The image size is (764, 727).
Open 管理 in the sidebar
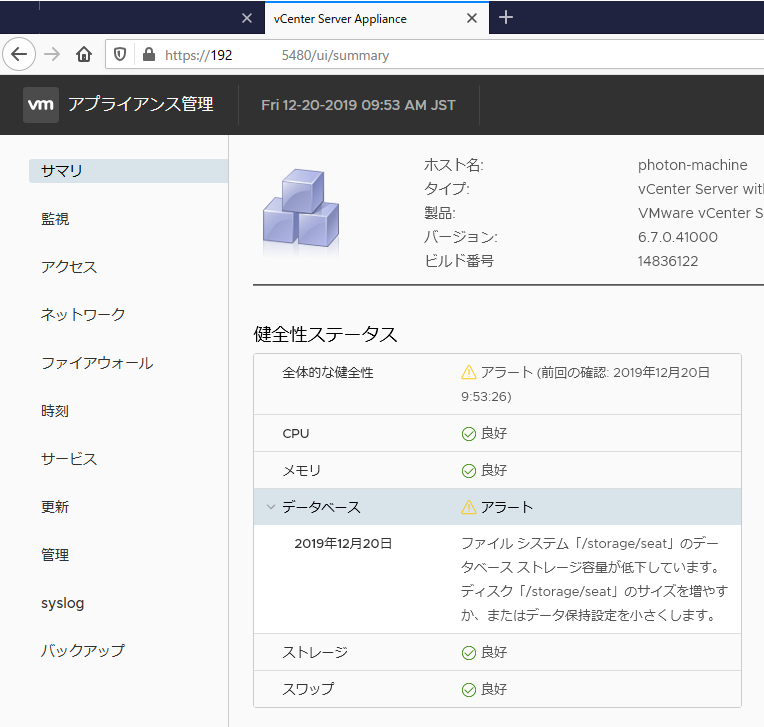pos(55,555)
